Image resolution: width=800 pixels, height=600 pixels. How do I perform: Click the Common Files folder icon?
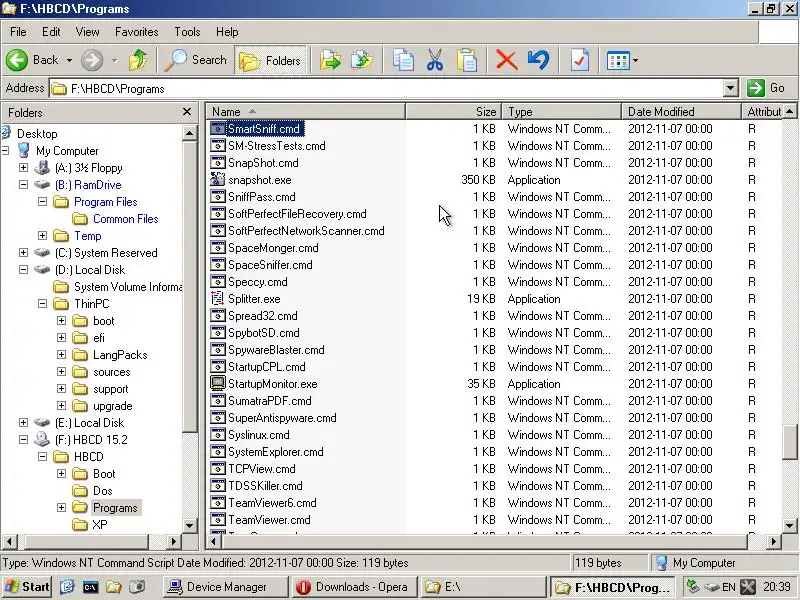(x=80, y=218)
